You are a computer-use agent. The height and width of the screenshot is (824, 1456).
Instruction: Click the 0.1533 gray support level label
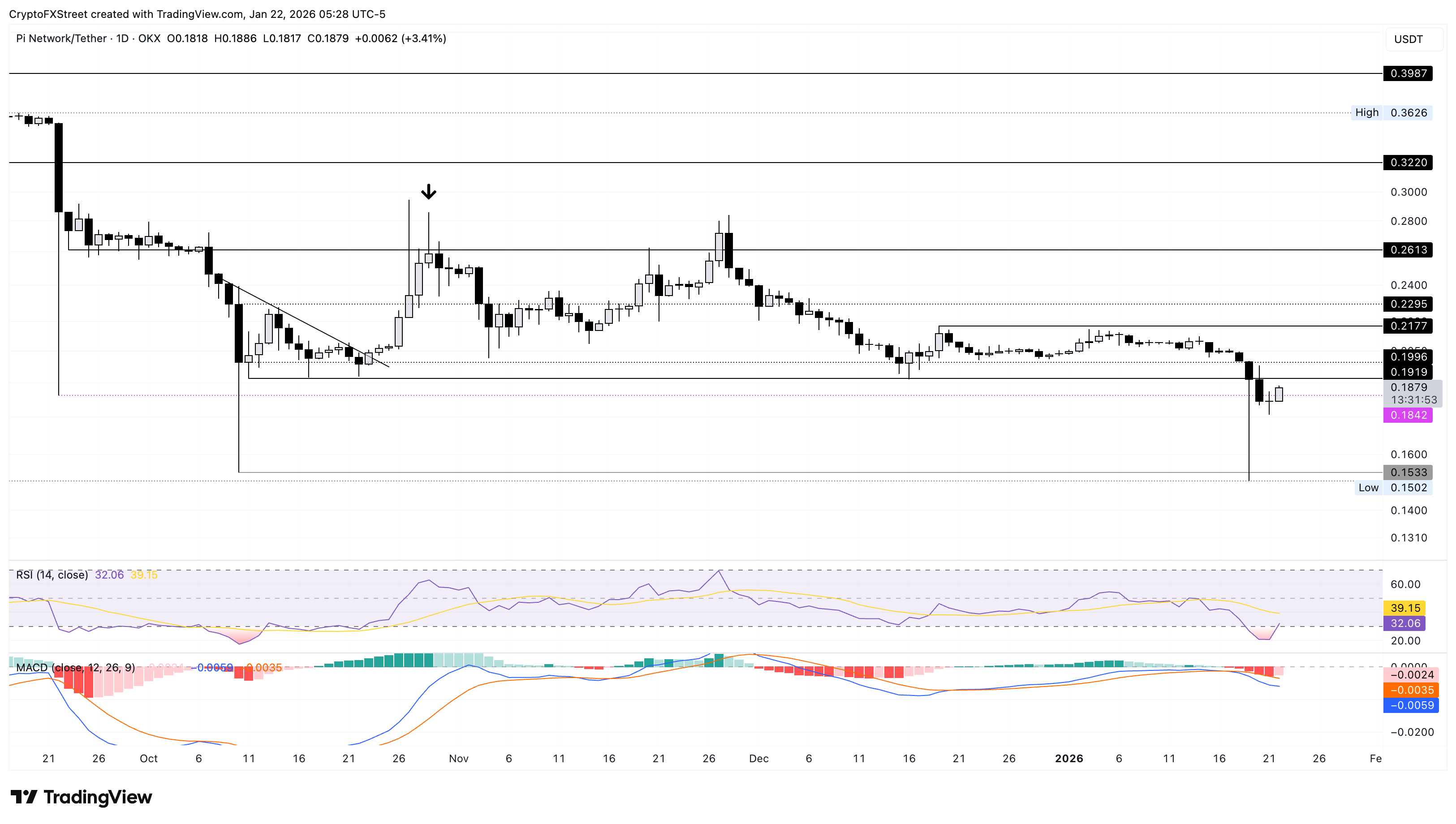click(1407, 472)
